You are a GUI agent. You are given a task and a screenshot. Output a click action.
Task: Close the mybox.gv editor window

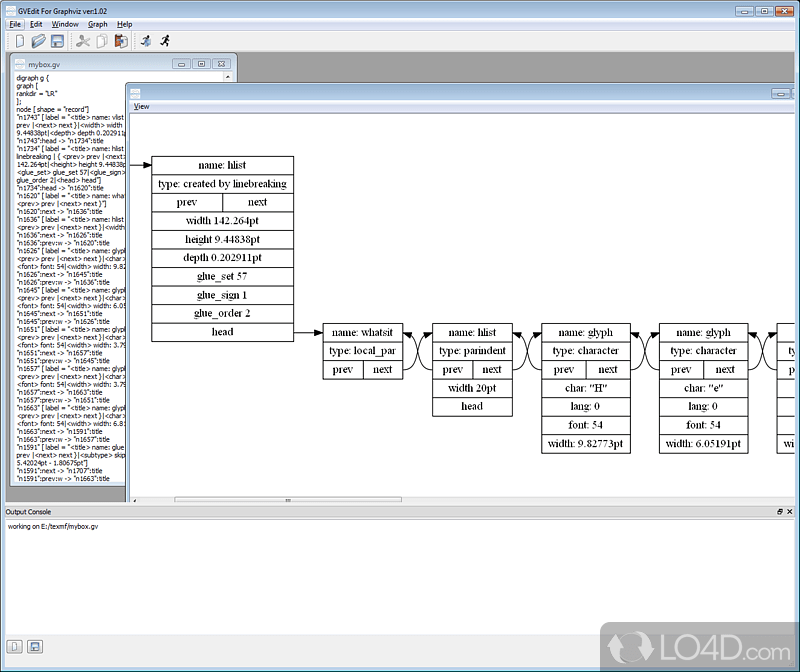tap(221, 64)
